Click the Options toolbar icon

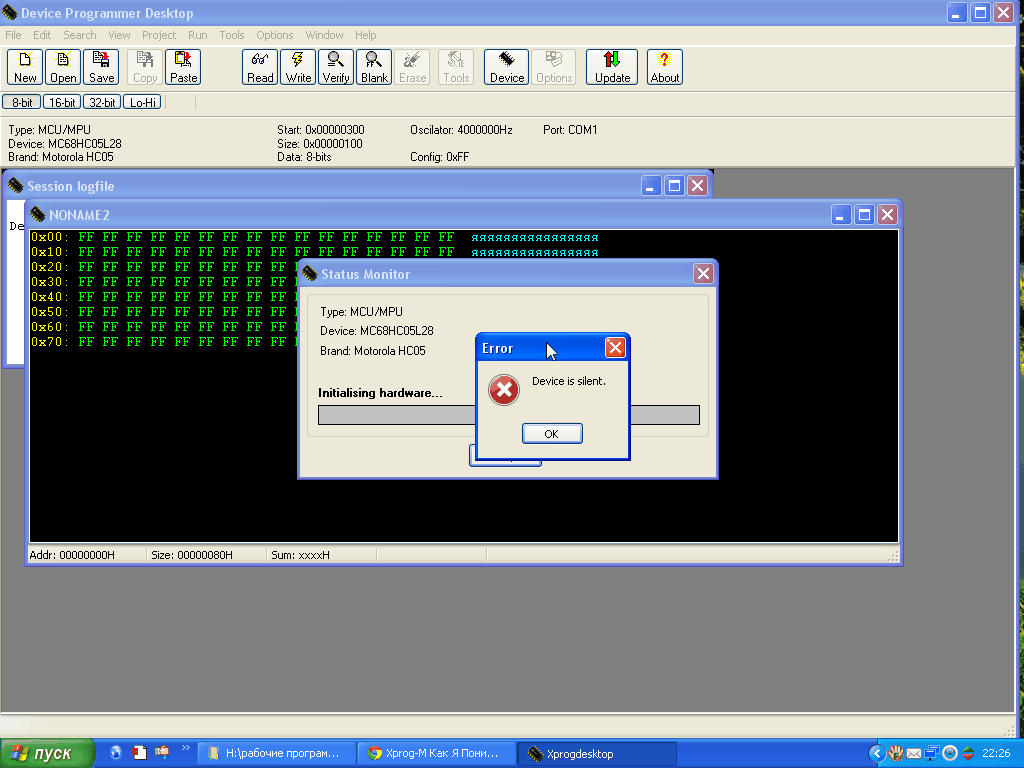click(x=554, y=67)
